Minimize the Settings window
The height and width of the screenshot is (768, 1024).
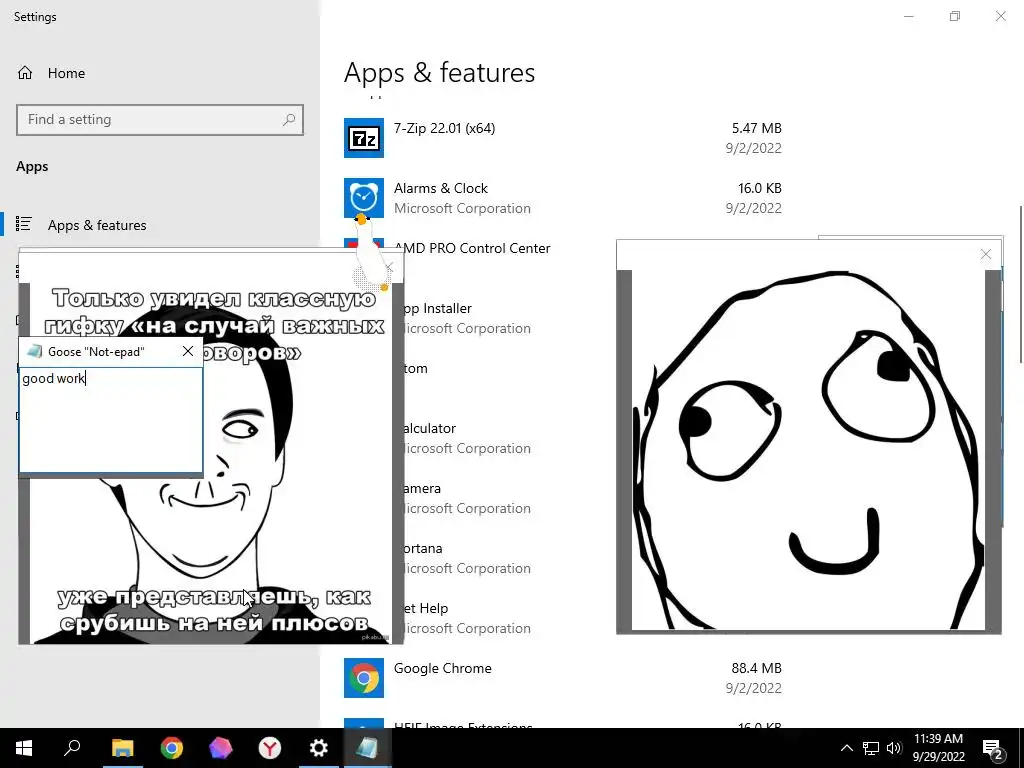pyautogui.click(x=908, y=16)
